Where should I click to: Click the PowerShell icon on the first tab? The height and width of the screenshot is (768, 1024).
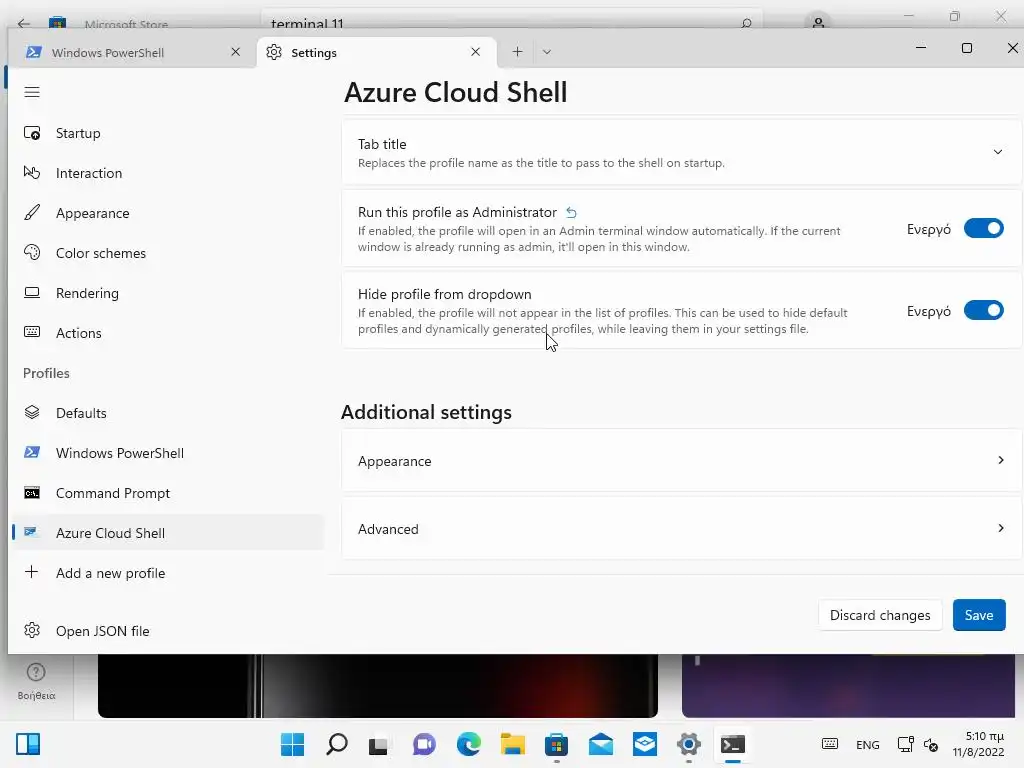(x=34, y=52)
